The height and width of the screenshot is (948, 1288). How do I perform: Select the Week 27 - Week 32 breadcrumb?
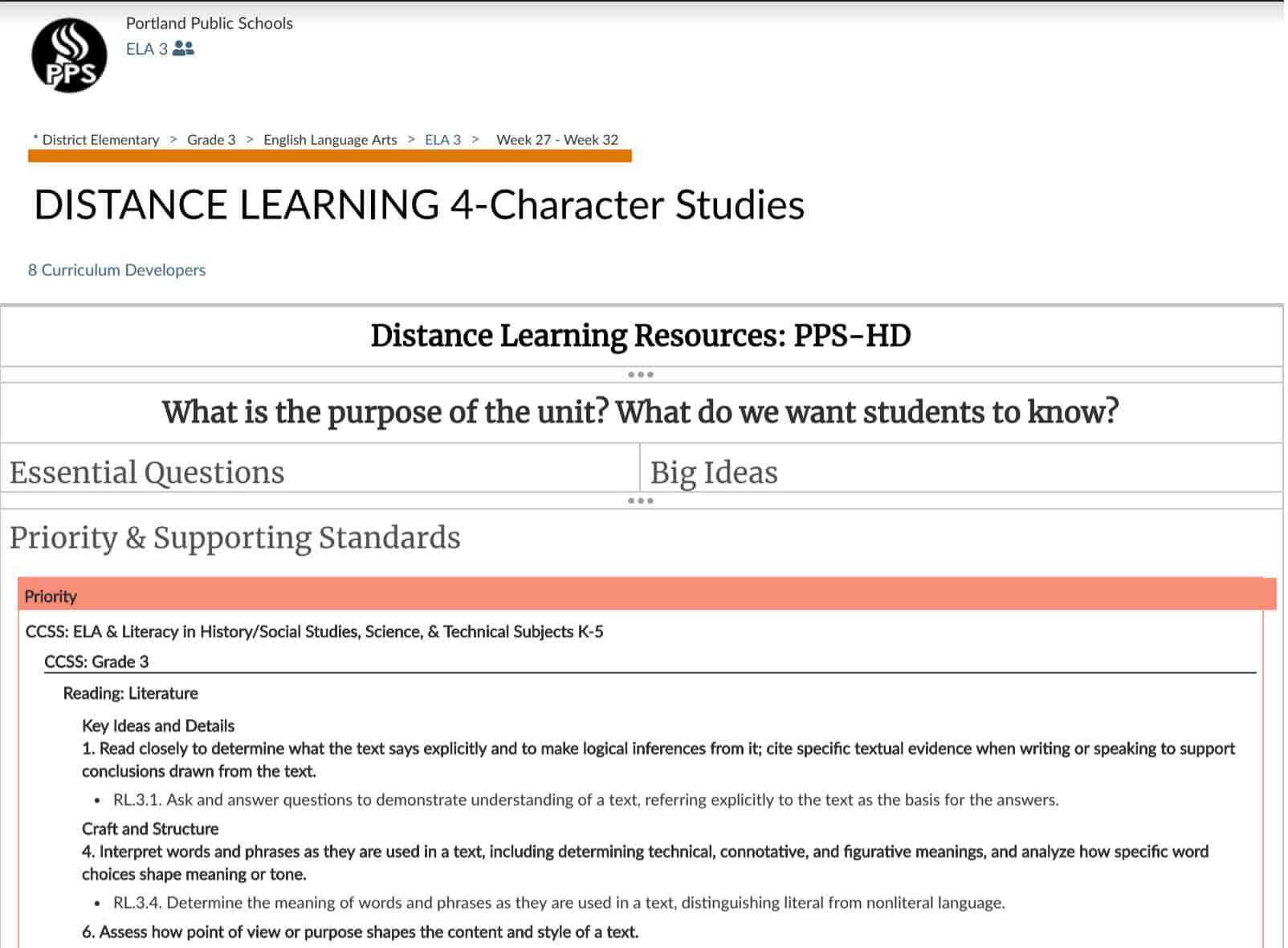(557, 140)
